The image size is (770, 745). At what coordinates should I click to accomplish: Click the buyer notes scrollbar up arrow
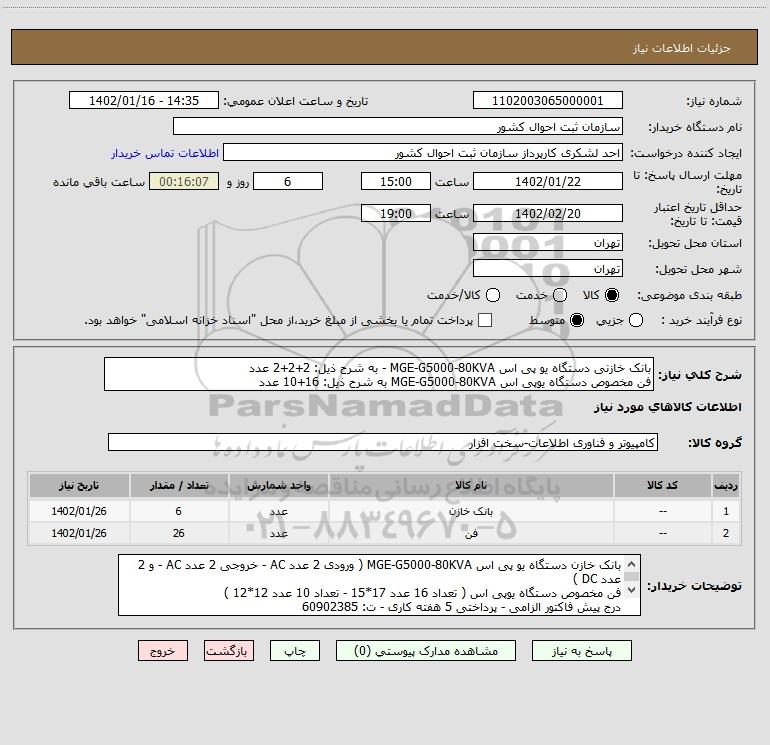(632, 564)
